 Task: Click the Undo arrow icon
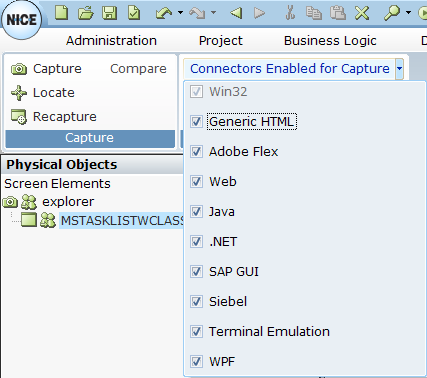(164, 13)
